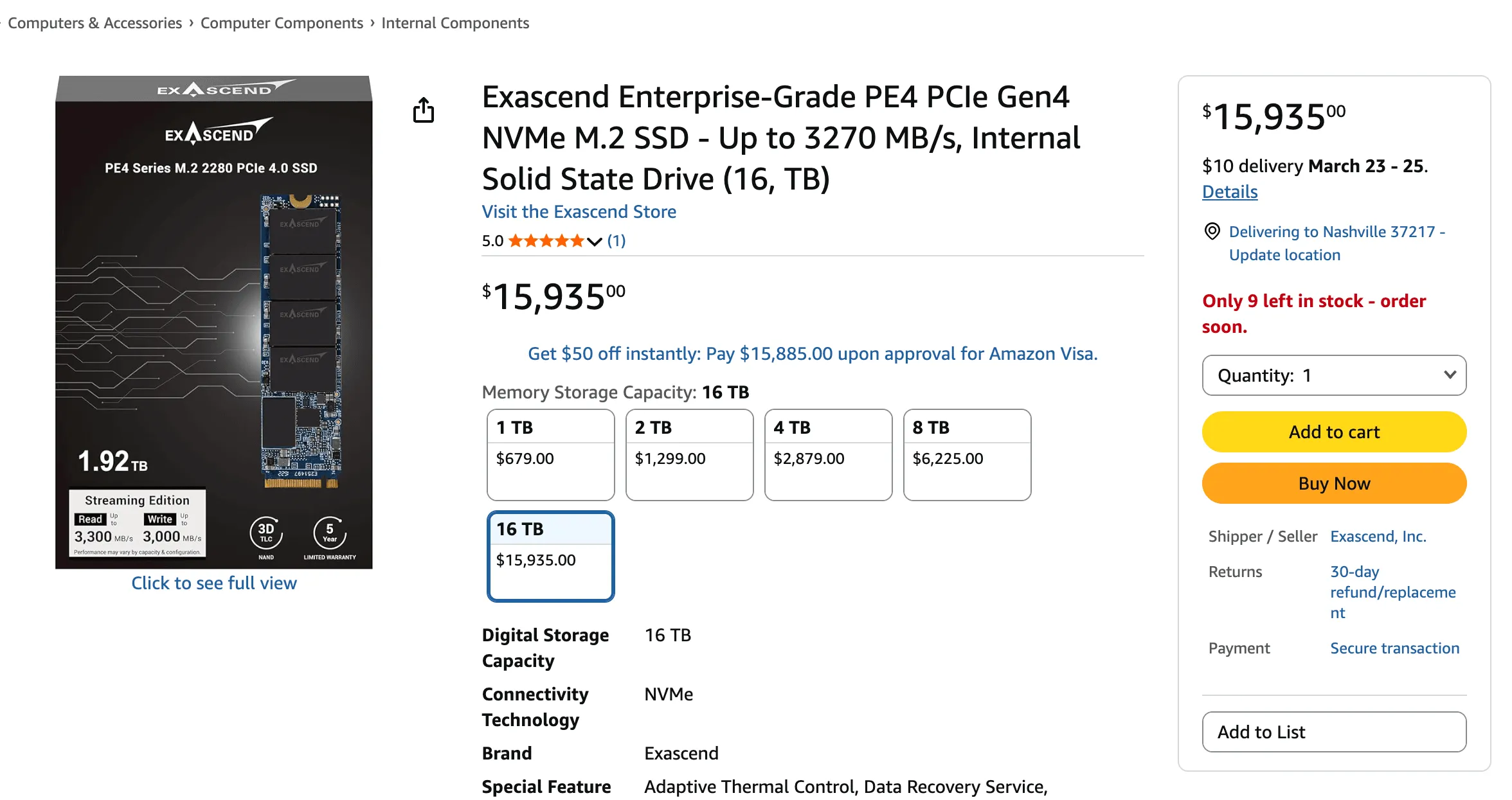Open Internal Components breadcrumb category
Image resolution: width=1512 pixels, height=800 pixels.
tap(456, 22)
